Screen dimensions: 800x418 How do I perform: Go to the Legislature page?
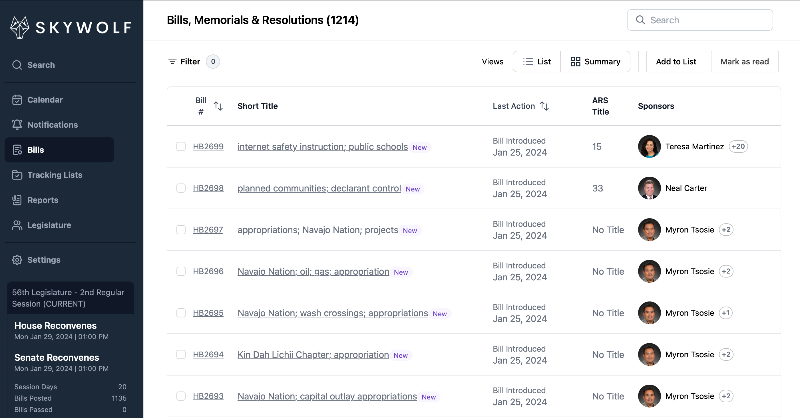49,225
